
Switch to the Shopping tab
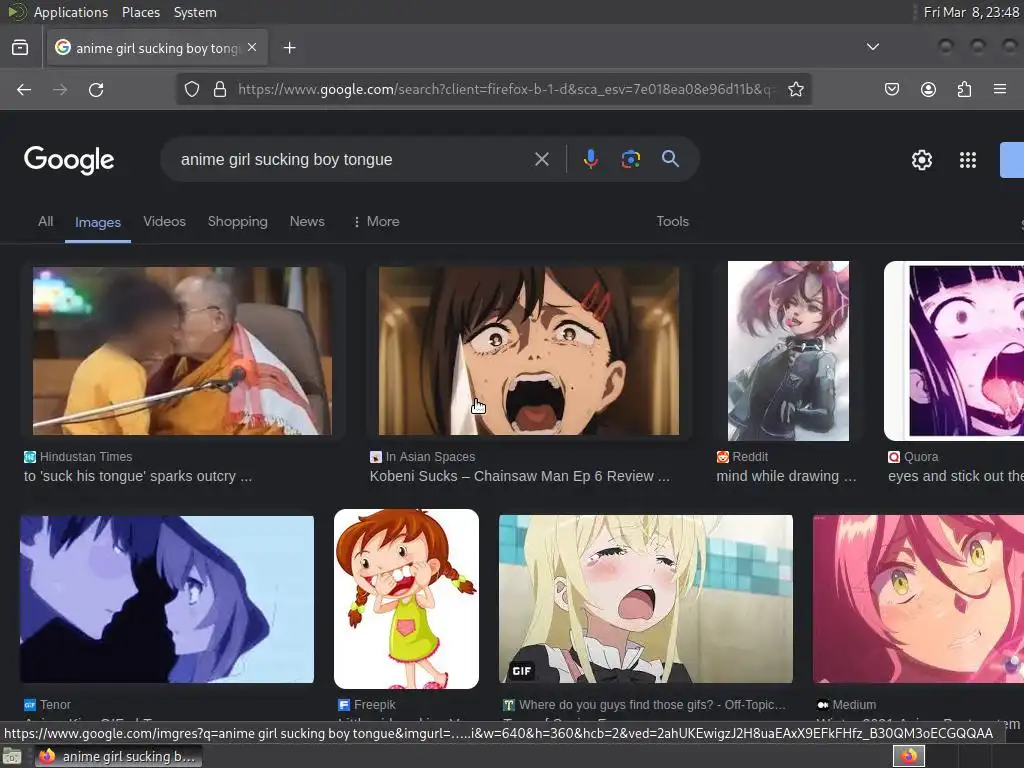238,221
